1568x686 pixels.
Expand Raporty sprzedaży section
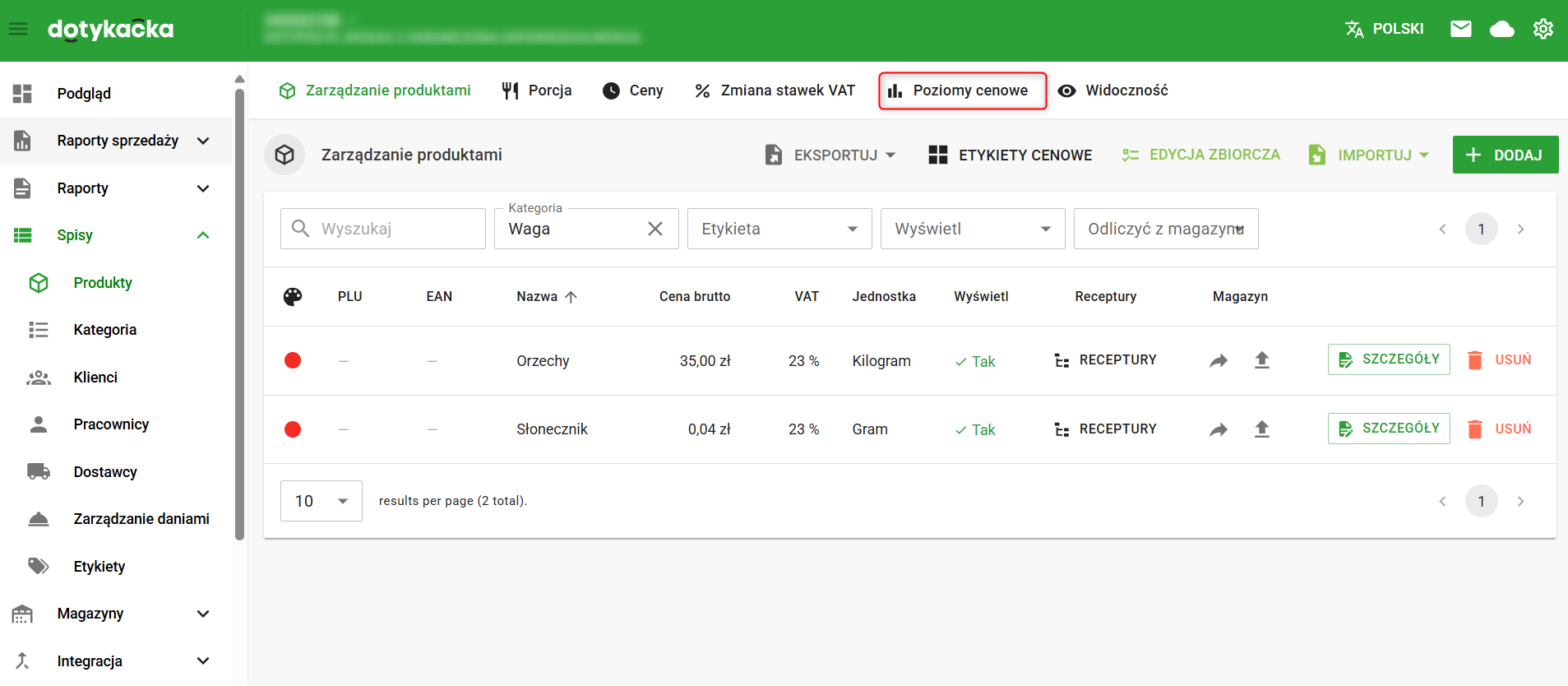click(x=116, y=141)
